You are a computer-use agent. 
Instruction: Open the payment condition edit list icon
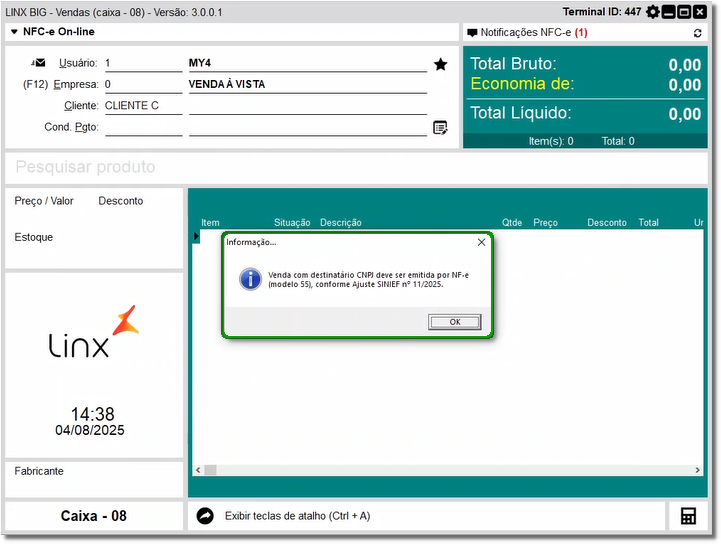pos(440,127)
